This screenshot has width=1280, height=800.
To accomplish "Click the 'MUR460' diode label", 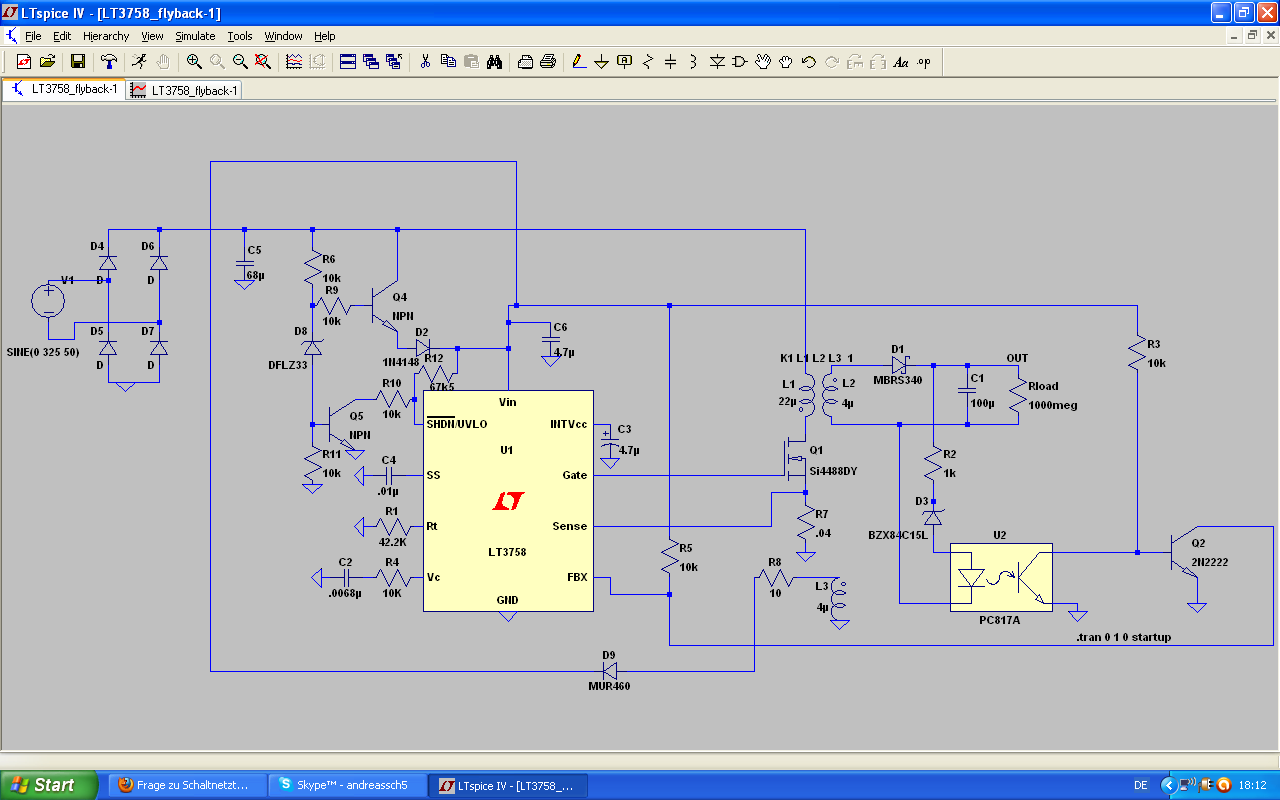I will click(609, 686).
